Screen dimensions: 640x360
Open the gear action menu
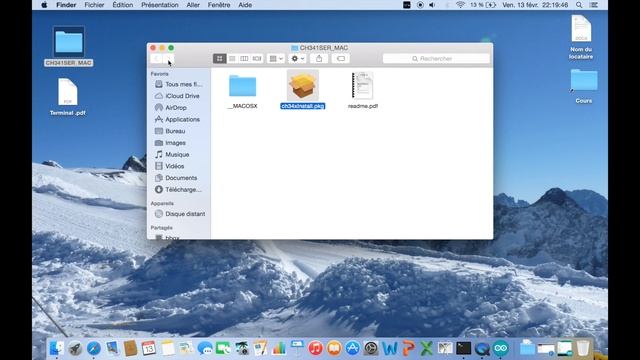(x=298, y=59)
